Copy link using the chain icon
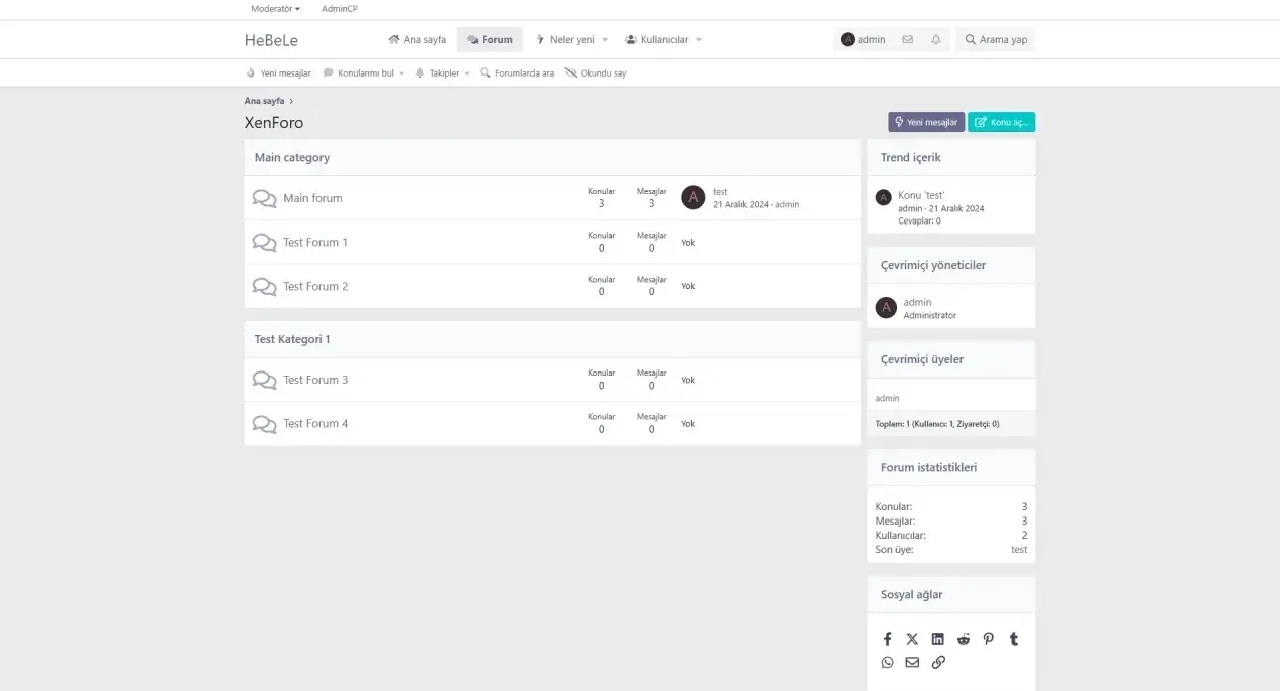Image resolution: width=1280 pixels, height=691 pixels. pyautogui.click(x=937, y=662)
